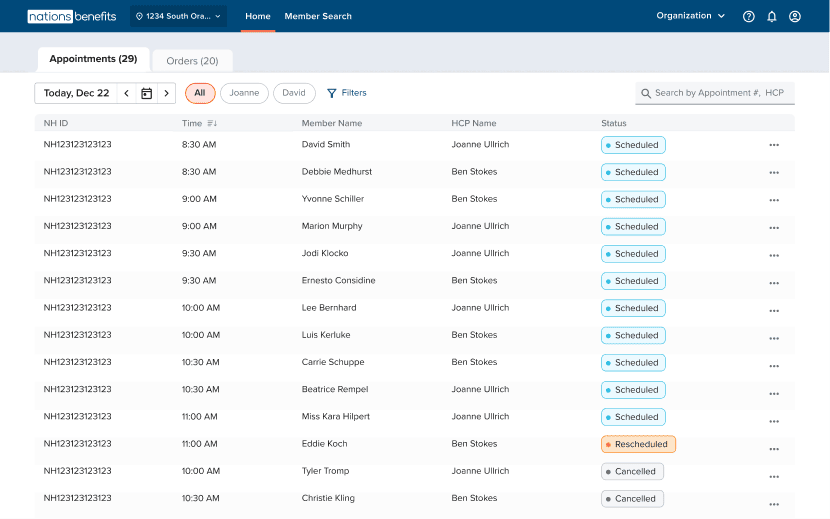Go to the previous day arrow
830x519 pixels.
tap(126, 93)
